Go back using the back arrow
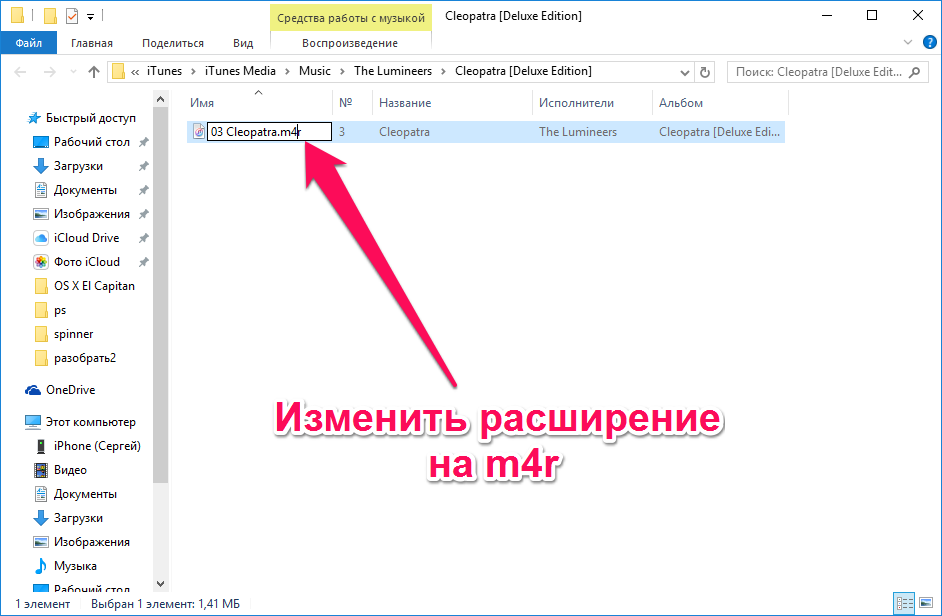 (x=20, y=72)
